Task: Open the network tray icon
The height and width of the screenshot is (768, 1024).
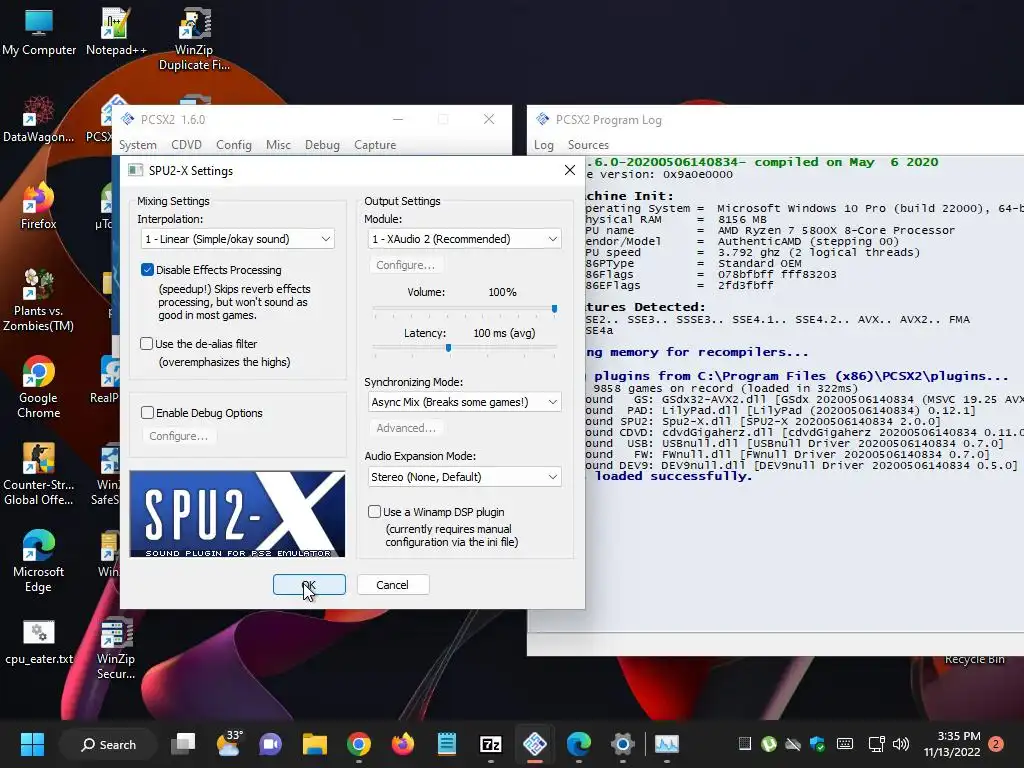Action: click(876, 744)
